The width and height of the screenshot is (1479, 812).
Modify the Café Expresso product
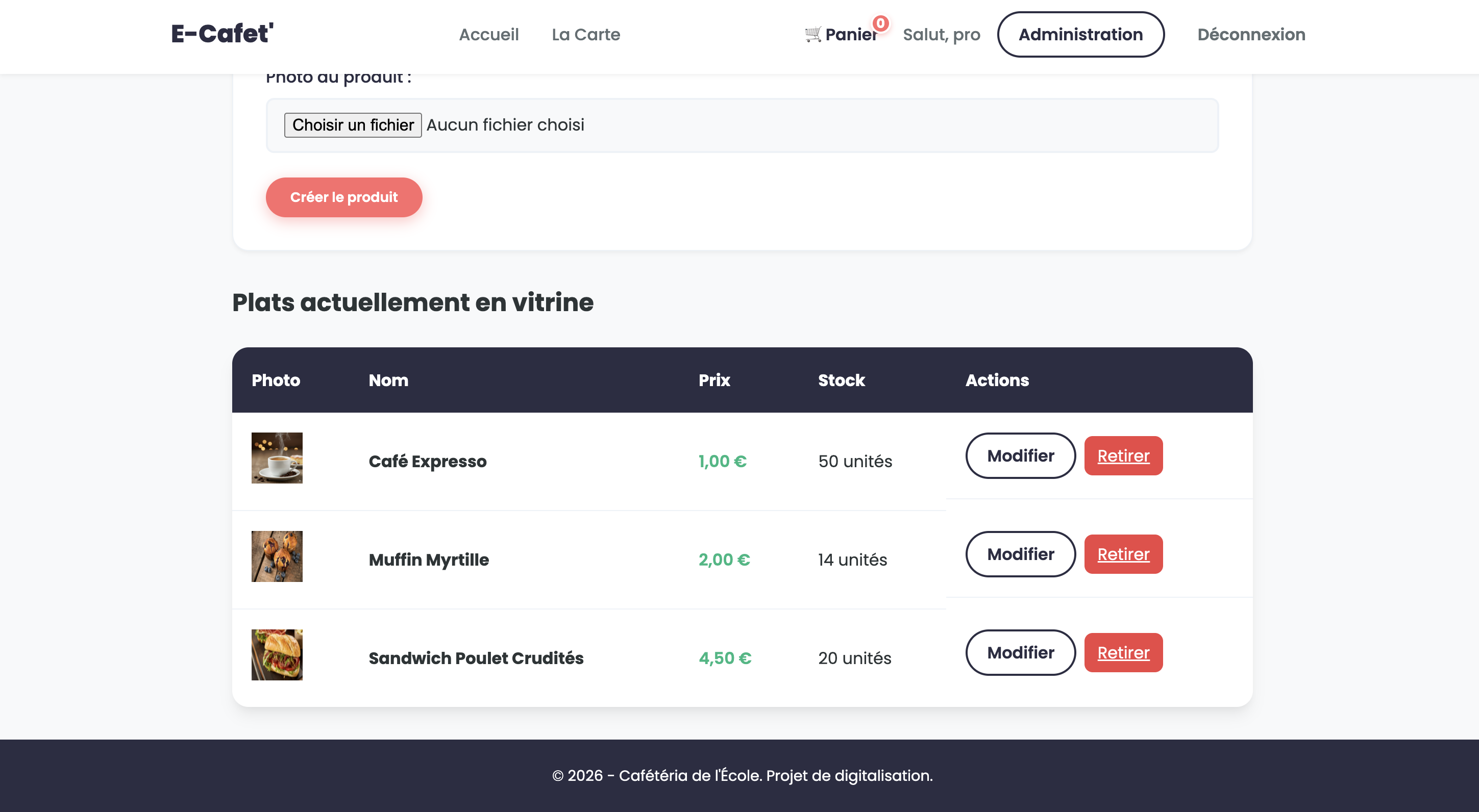click(x=1020, y=455)
